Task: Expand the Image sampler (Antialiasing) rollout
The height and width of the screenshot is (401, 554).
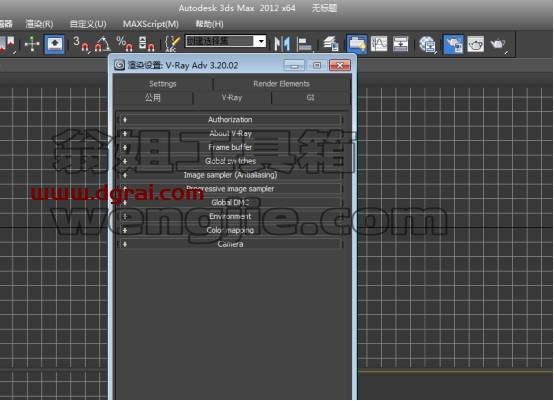Action: click(x=230, y=175)
